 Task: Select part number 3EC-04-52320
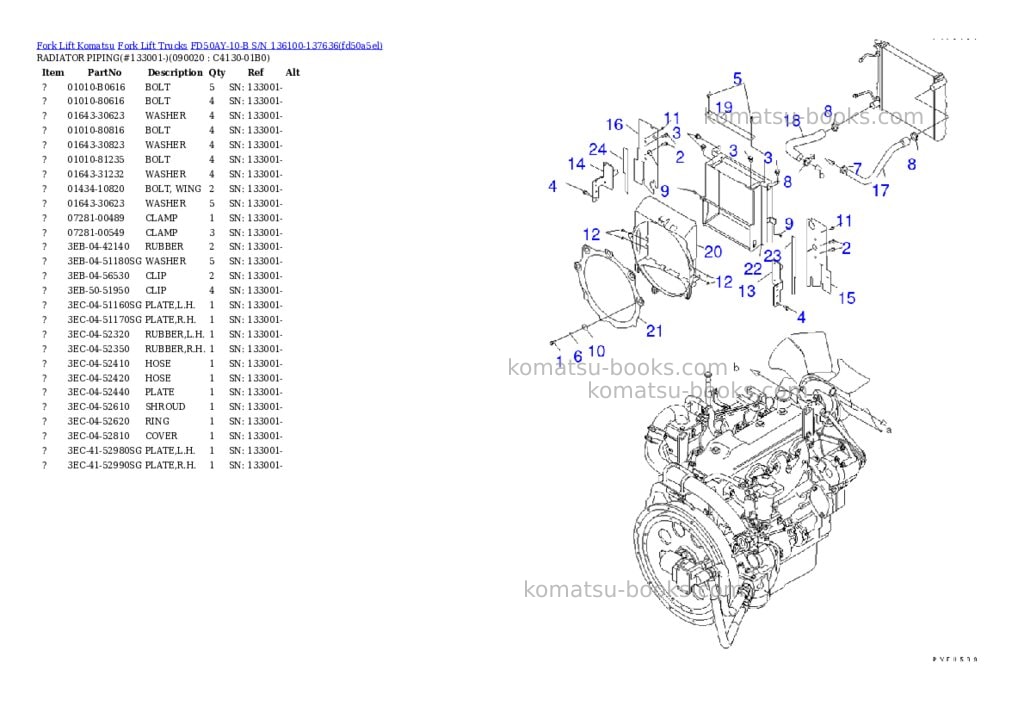(99, 334)
